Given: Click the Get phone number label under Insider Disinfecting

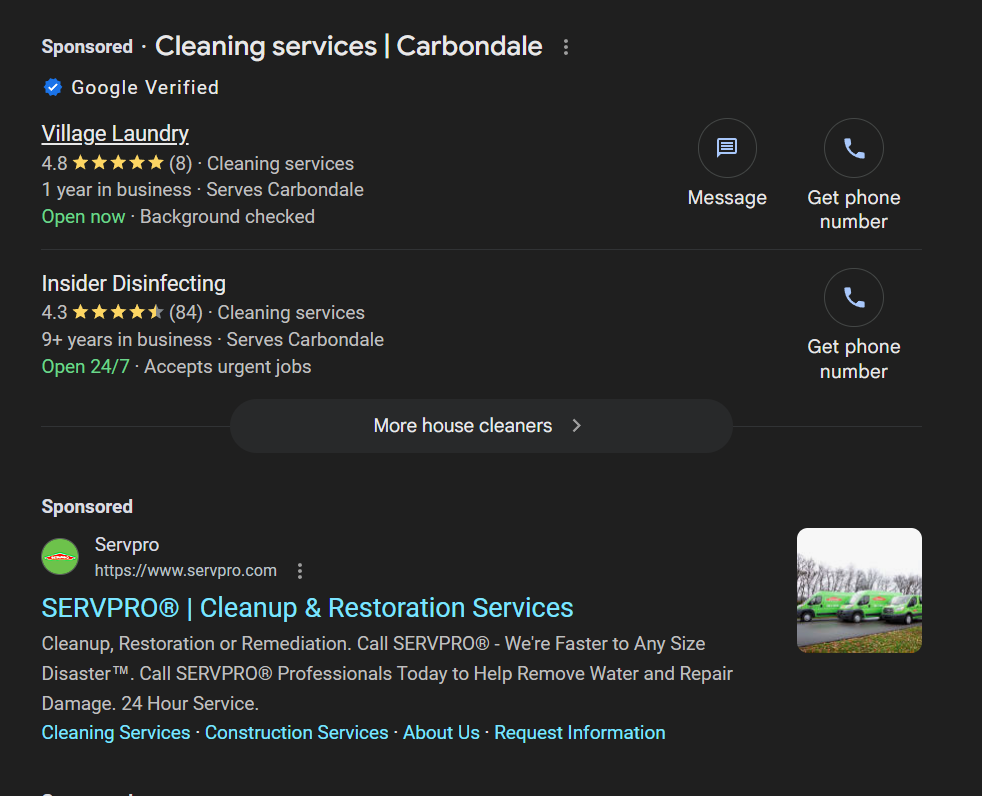Looking at the screenshot, I should 854,359.
